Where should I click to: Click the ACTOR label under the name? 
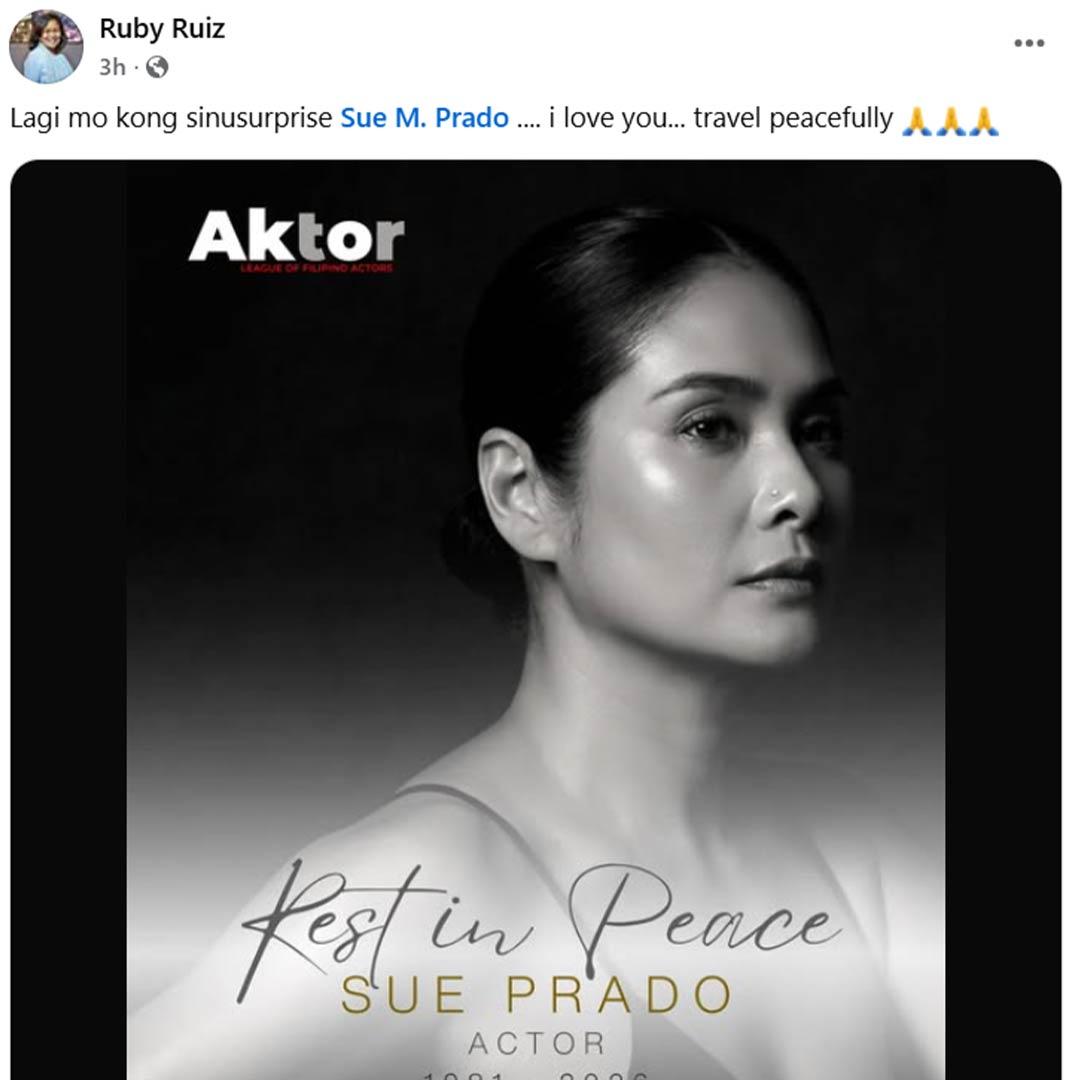pos(537,1043)
